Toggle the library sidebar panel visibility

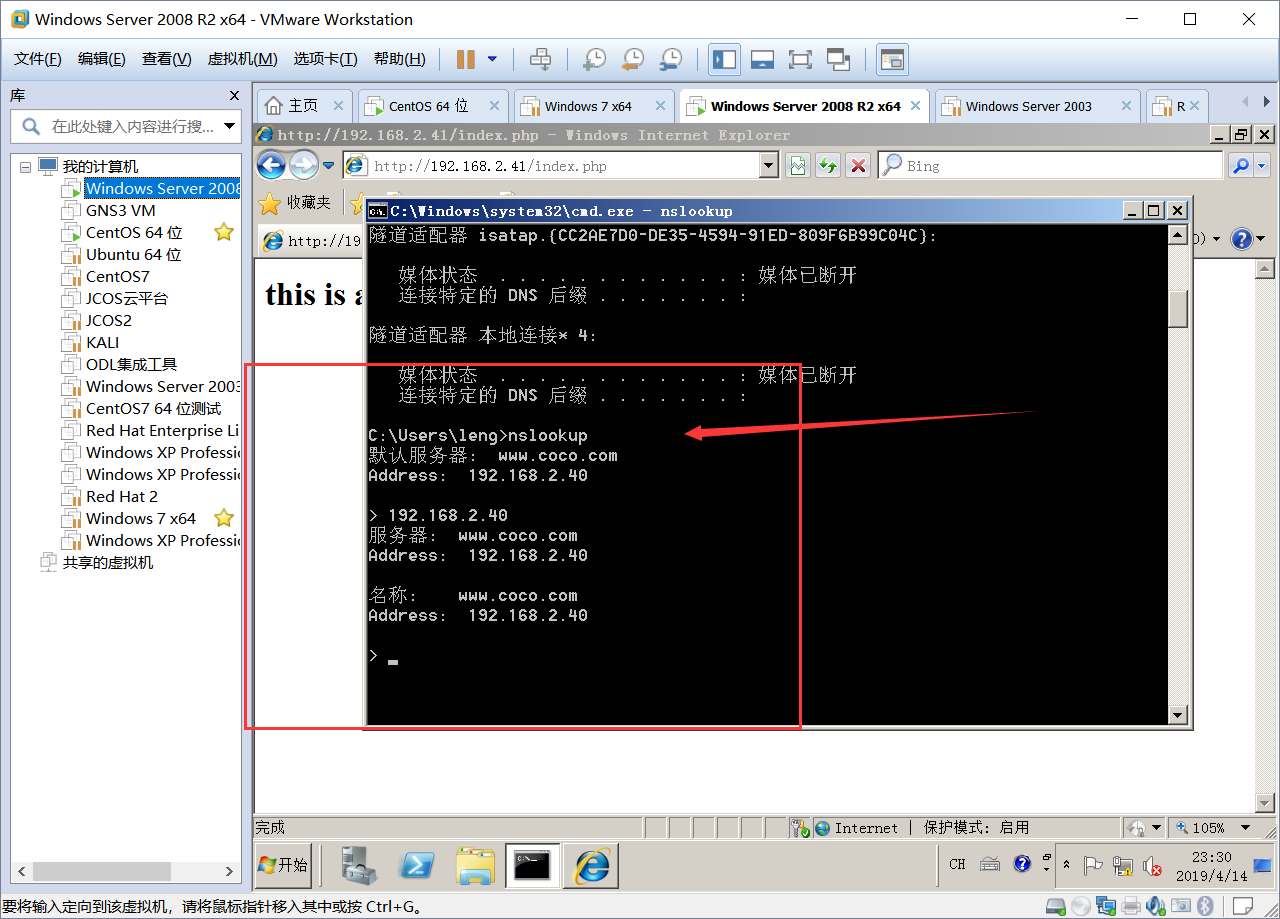point(724,59)
